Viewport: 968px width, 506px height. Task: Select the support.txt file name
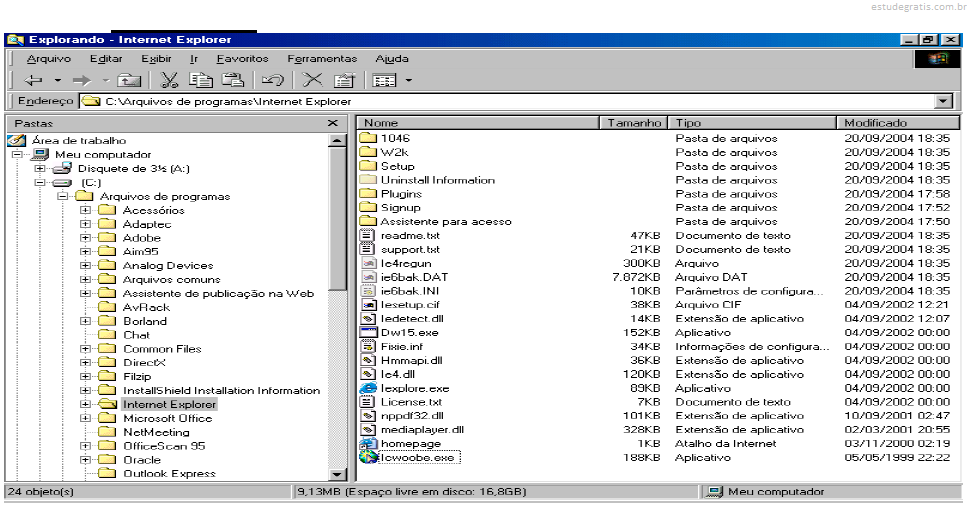[410, 249]
